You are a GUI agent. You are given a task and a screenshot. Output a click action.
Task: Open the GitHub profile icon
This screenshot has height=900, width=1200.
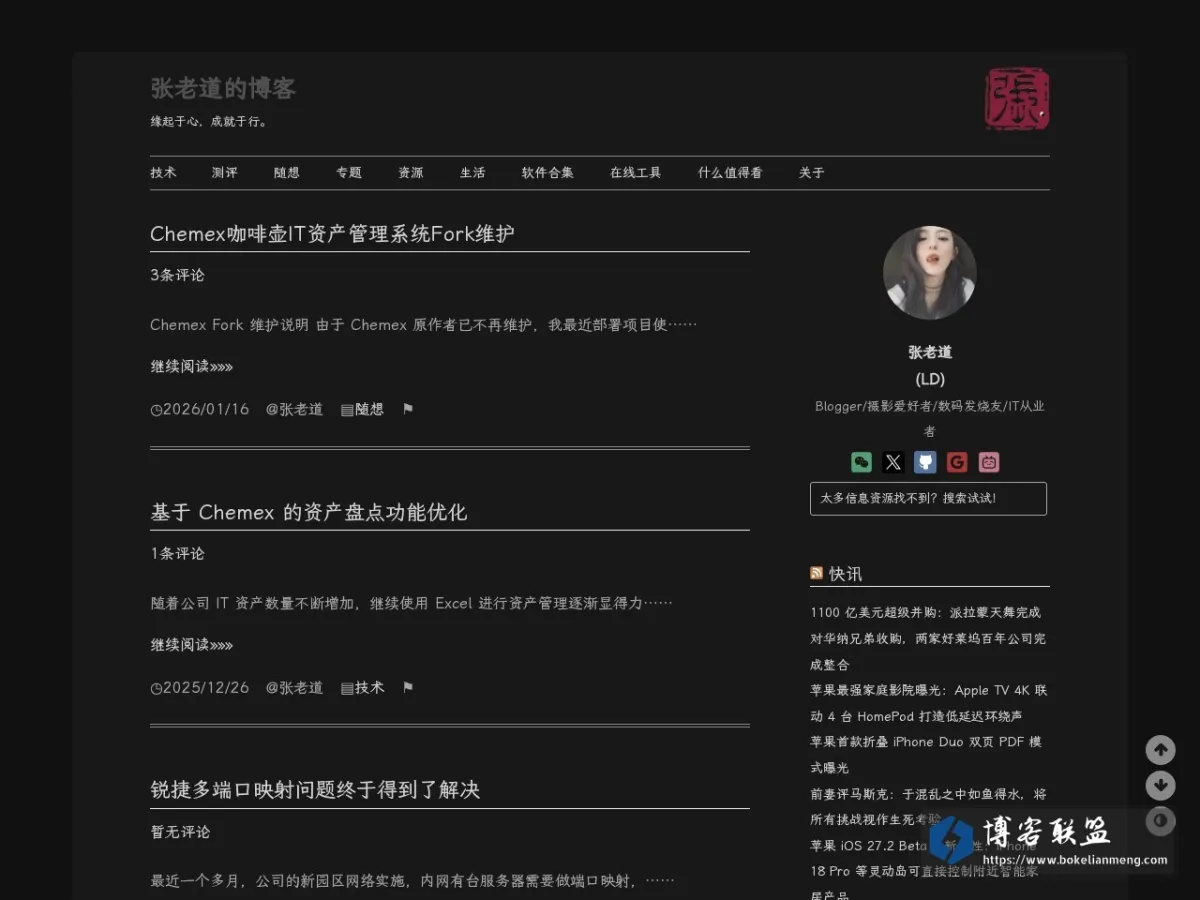coord(925,462)
